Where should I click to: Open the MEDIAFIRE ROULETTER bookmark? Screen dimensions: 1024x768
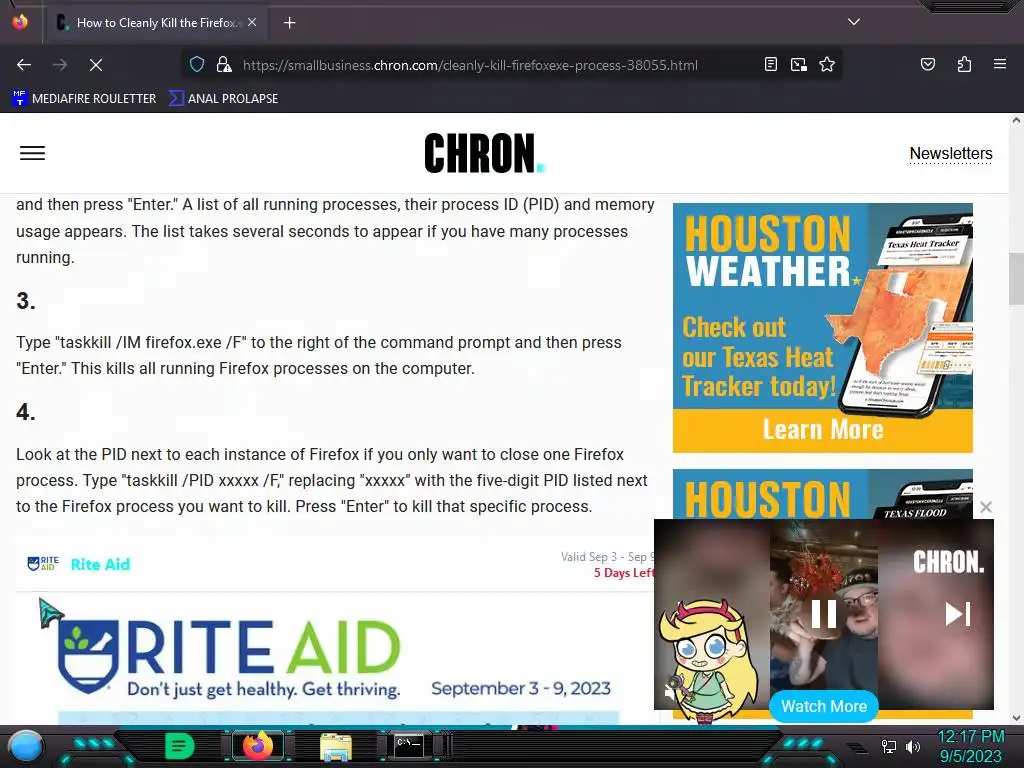(84, 99)
